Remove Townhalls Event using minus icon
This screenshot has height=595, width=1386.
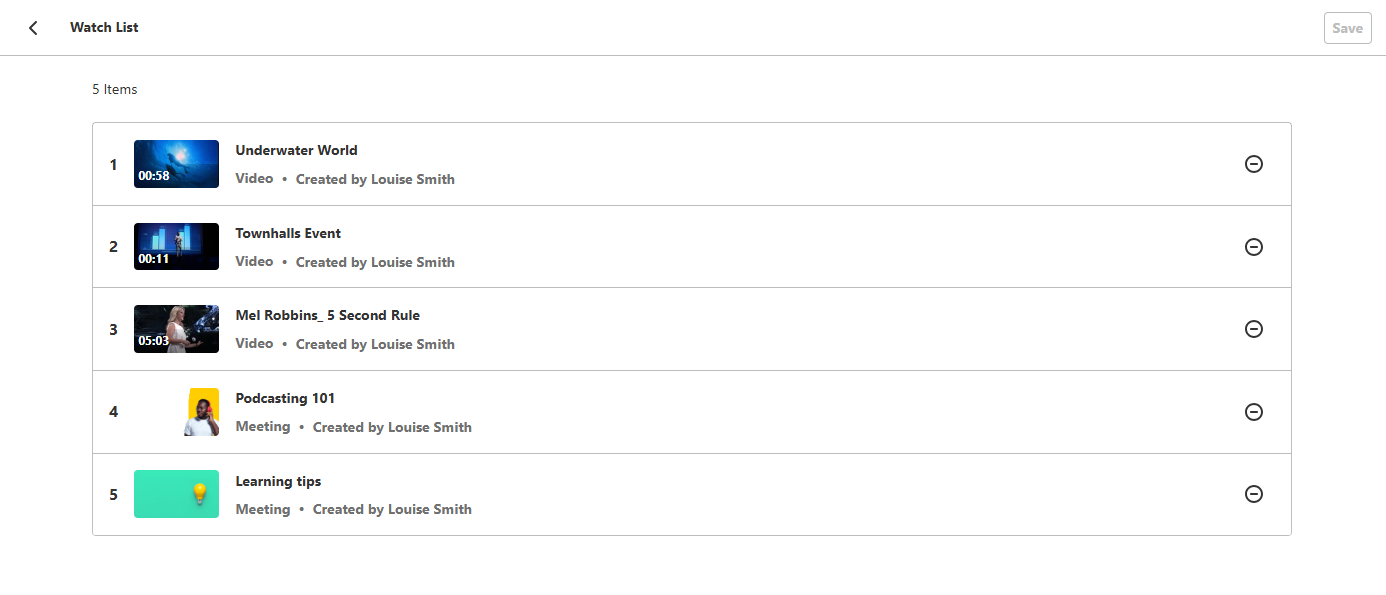coord(1253,247)
